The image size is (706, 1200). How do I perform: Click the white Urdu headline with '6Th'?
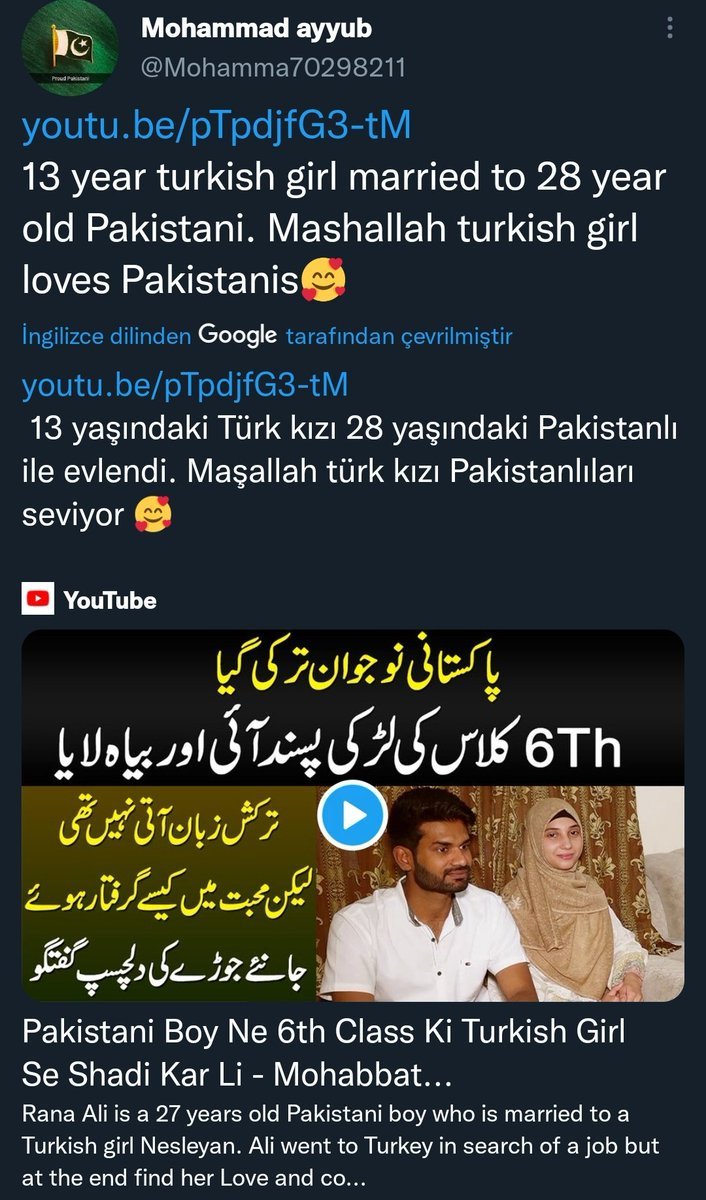click(x=354, y=743)
